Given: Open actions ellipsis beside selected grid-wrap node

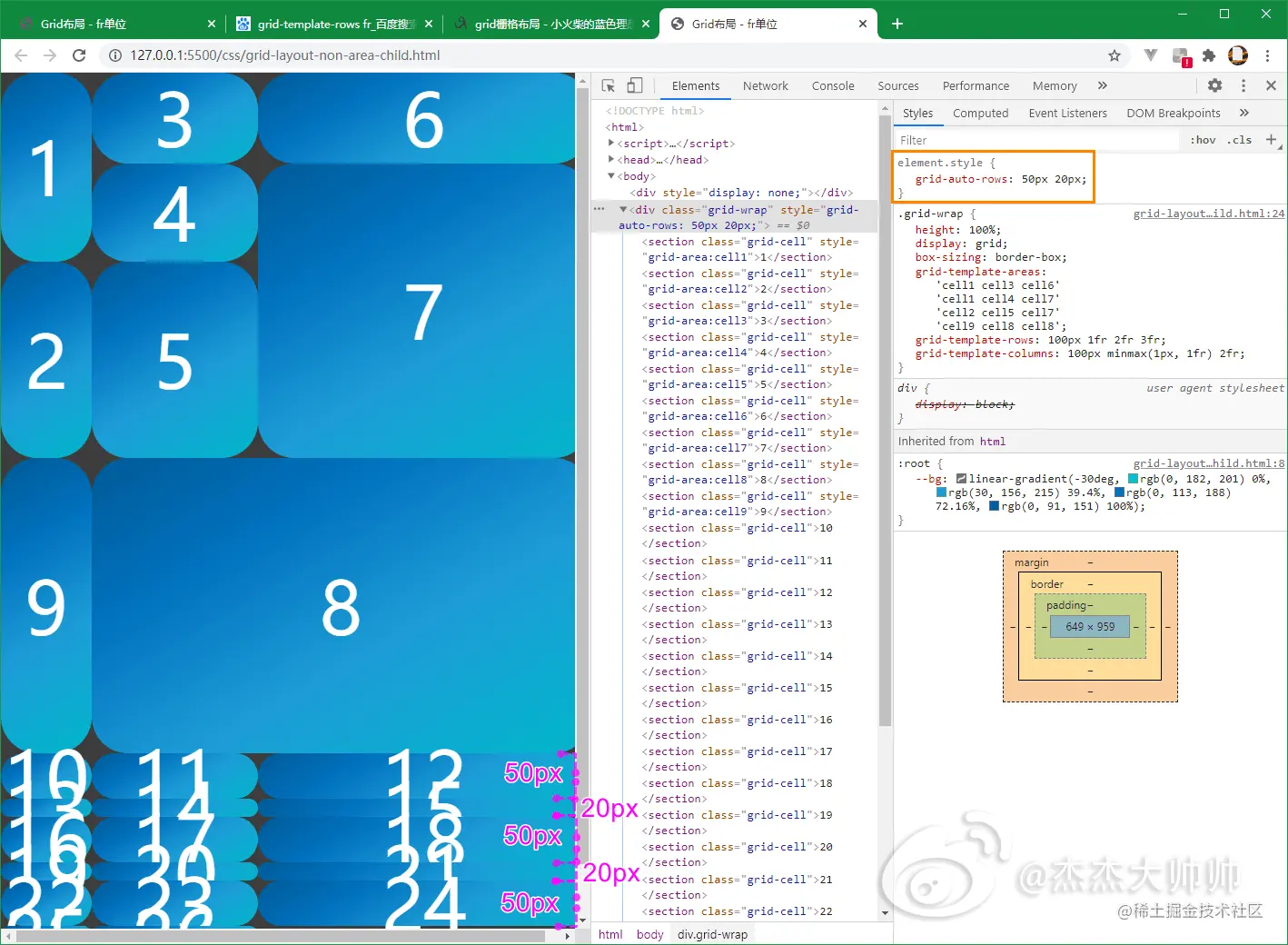Looking at the screenshot, I should 599,209.
